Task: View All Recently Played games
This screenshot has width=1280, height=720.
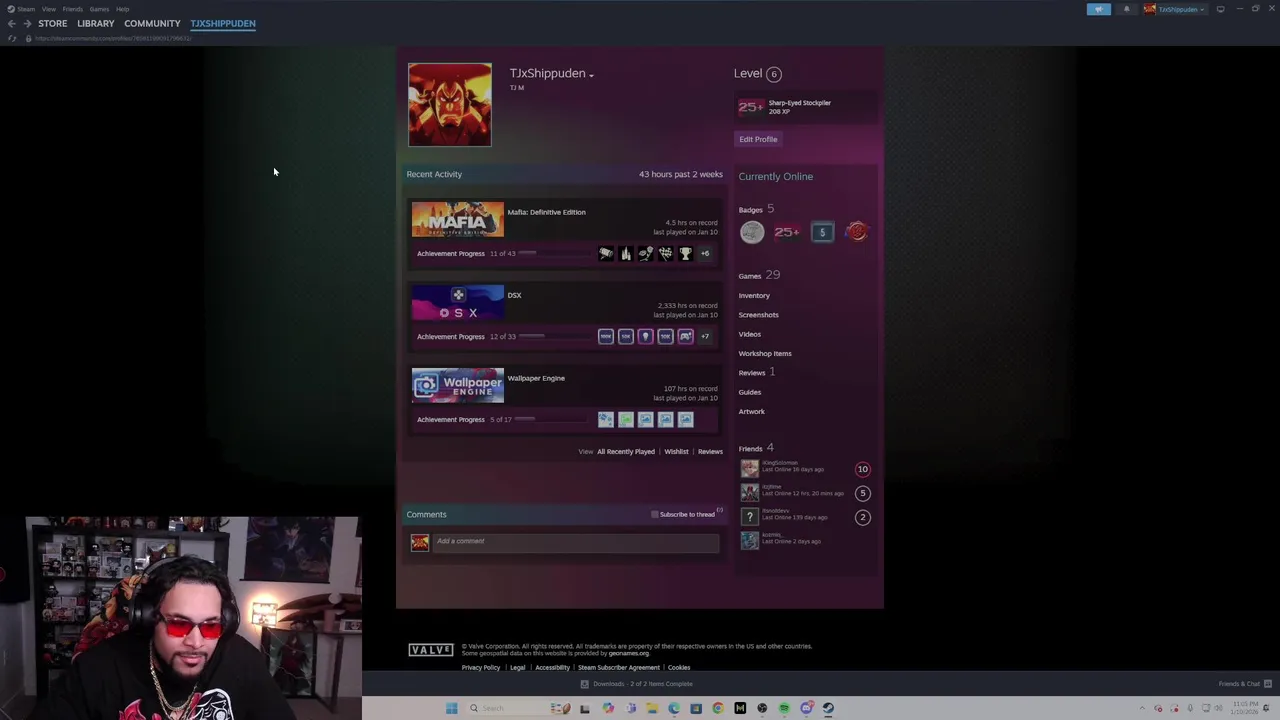Action: click(626, 452)
